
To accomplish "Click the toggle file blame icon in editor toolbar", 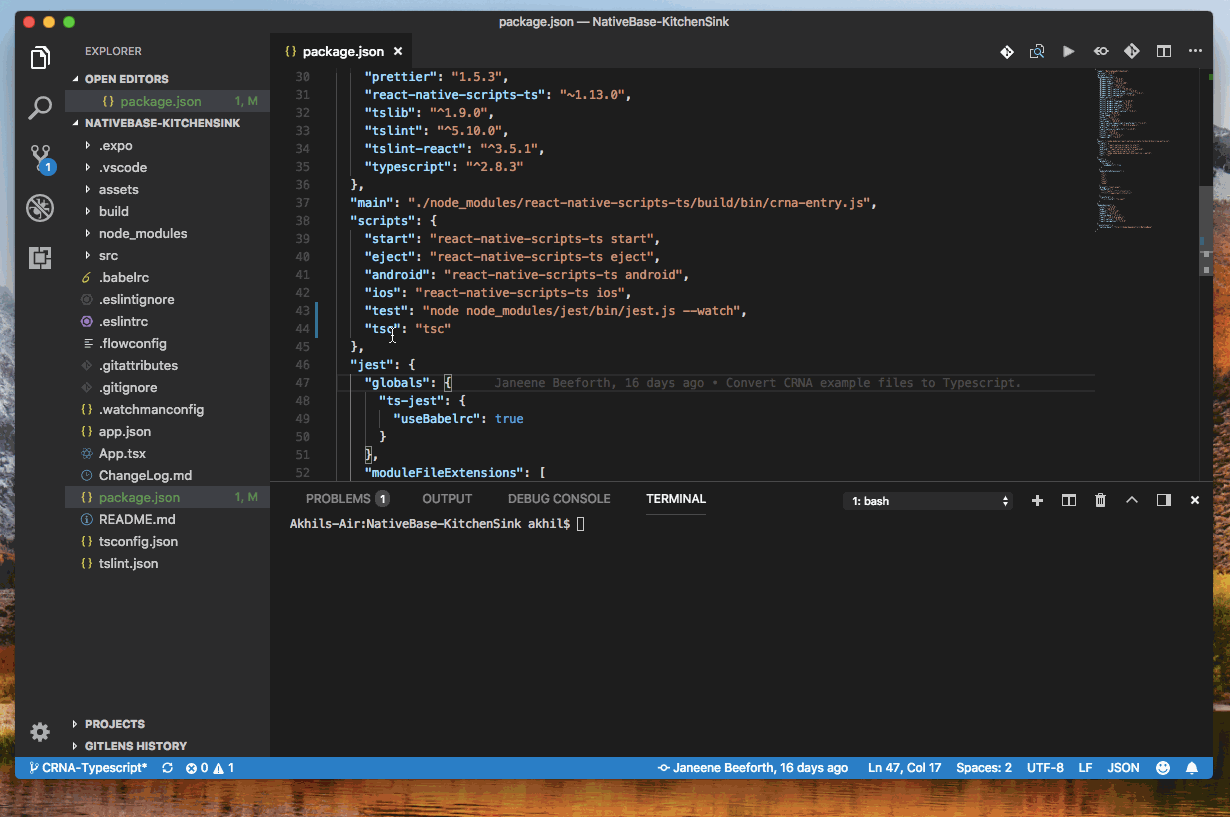I will coord(1101,51).
